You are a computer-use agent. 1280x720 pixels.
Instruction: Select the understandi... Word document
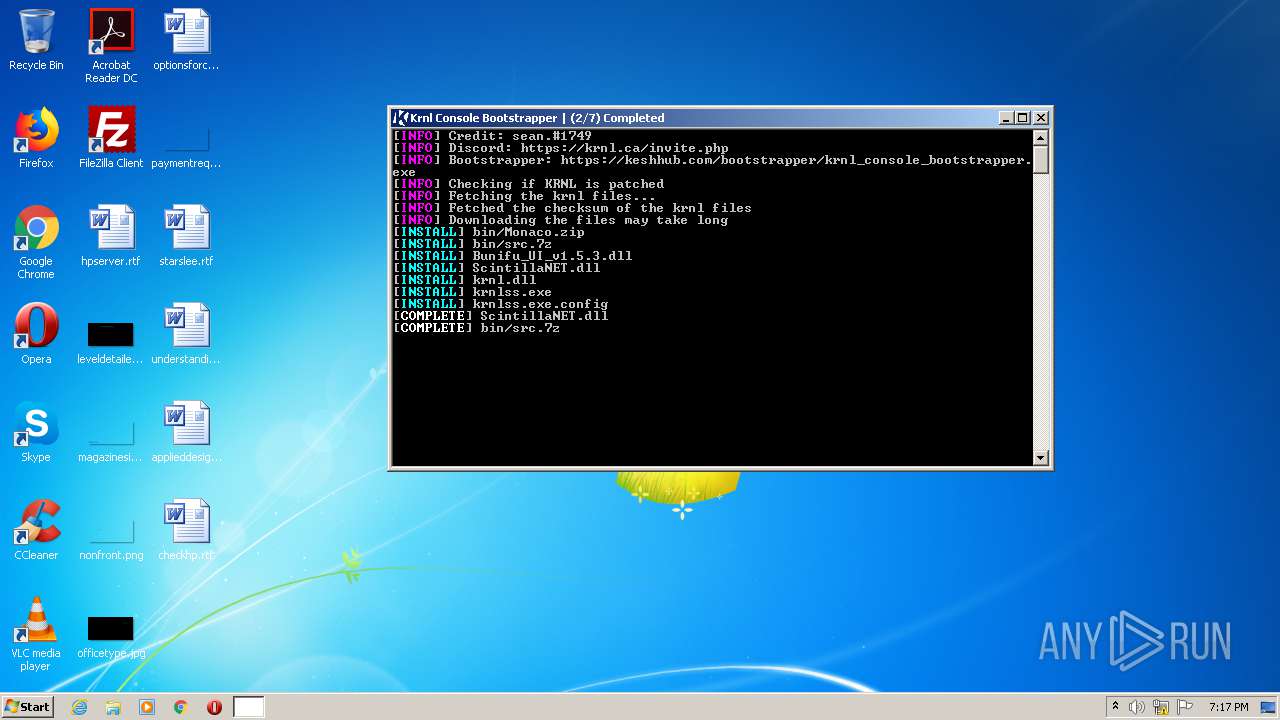186,335
